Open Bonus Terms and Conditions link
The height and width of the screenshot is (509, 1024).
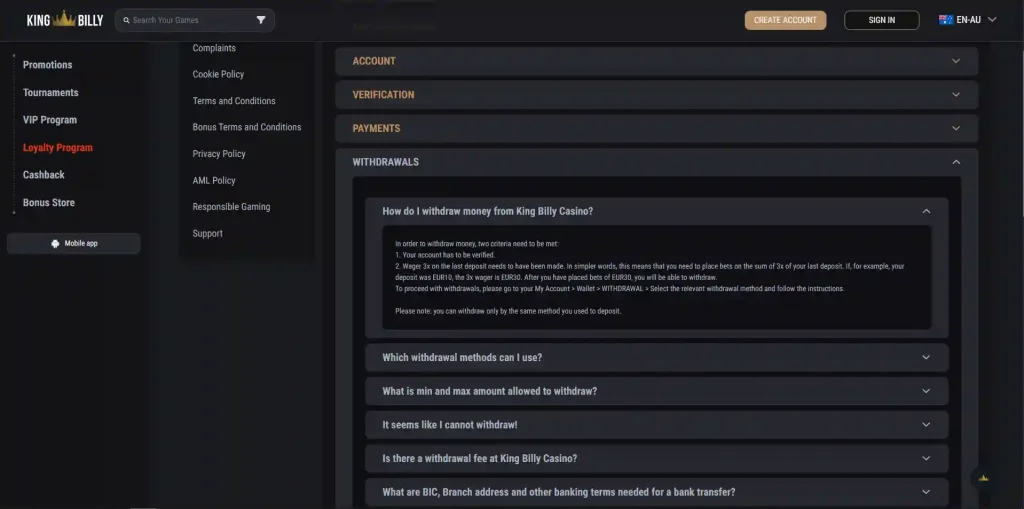point(247,127)
